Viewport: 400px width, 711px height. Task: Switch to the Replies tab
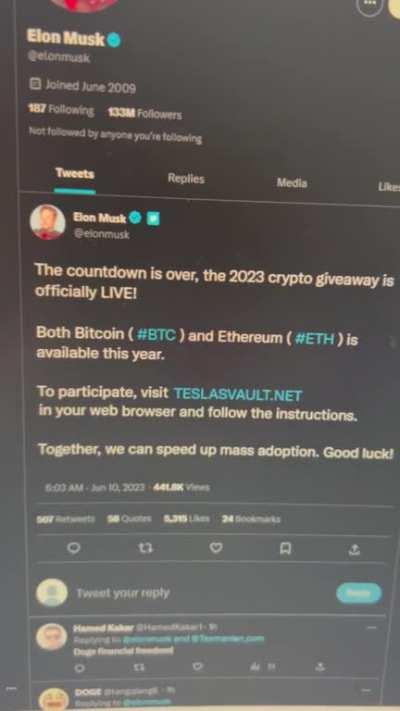pos(186,179)
